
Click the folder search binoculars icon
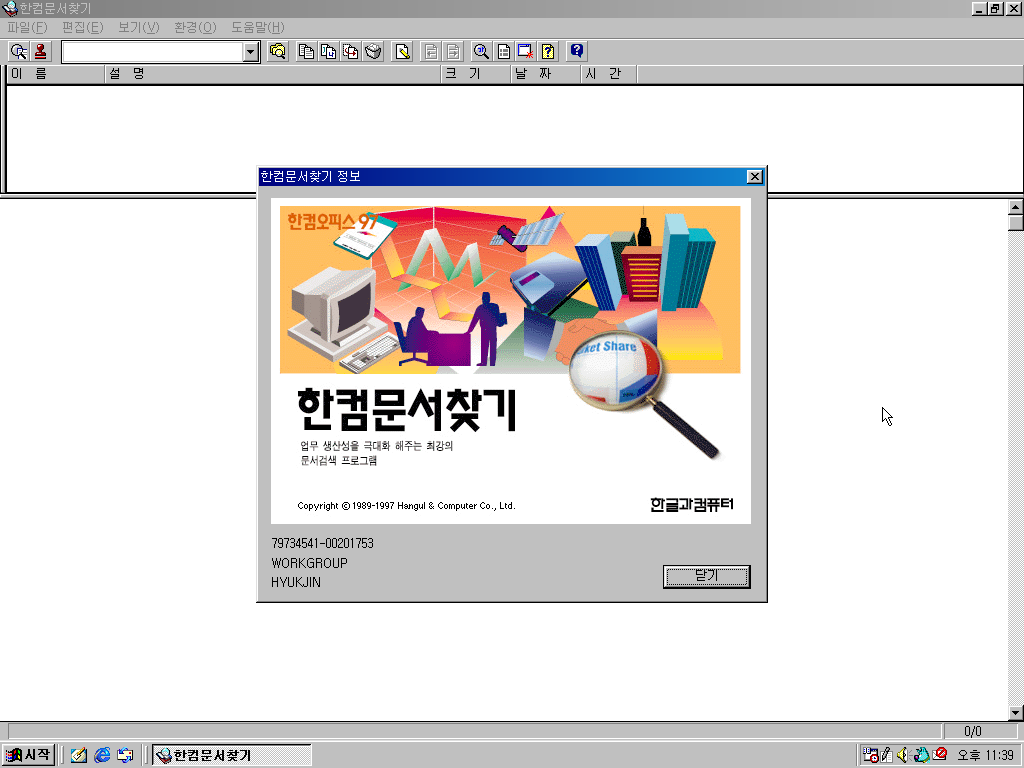click(x=278, y=52)
